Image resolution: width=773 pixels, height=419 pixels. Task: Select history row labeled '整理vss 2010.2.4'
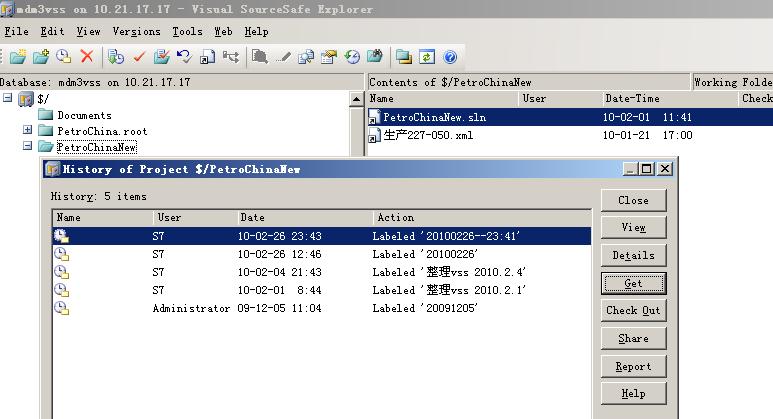tap(321, 272)
